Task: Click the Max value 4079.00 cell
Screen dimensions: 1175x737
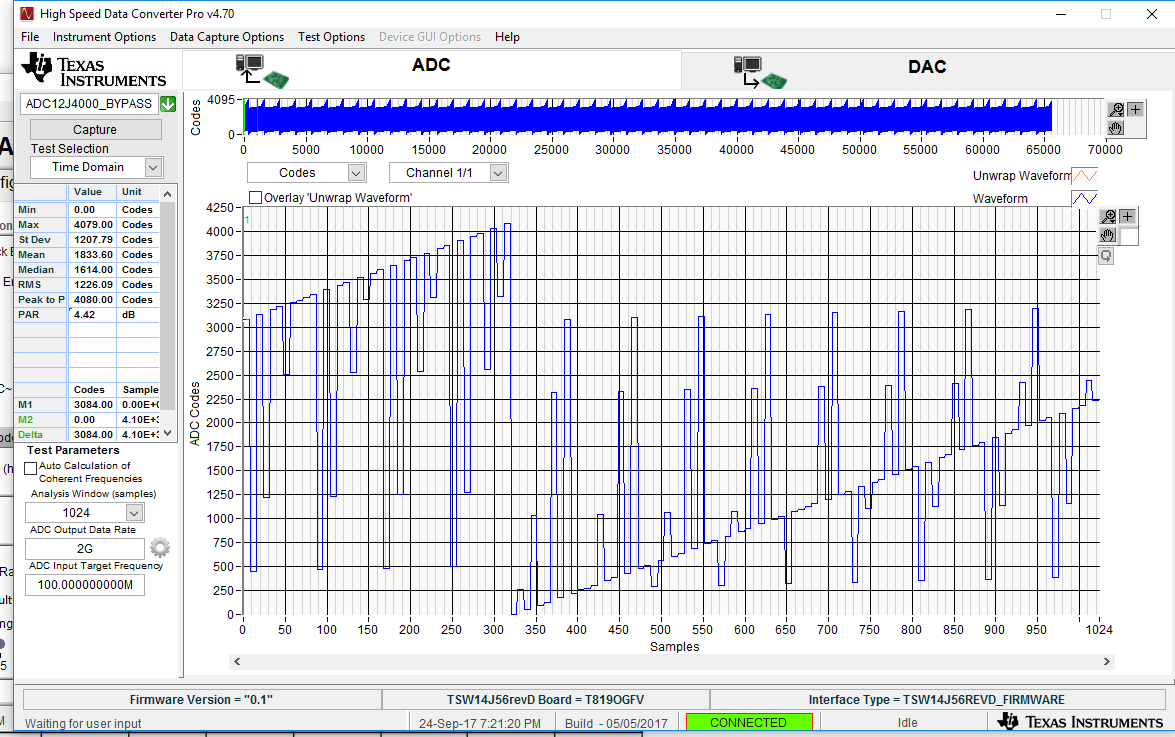Action: click(93, 225)
